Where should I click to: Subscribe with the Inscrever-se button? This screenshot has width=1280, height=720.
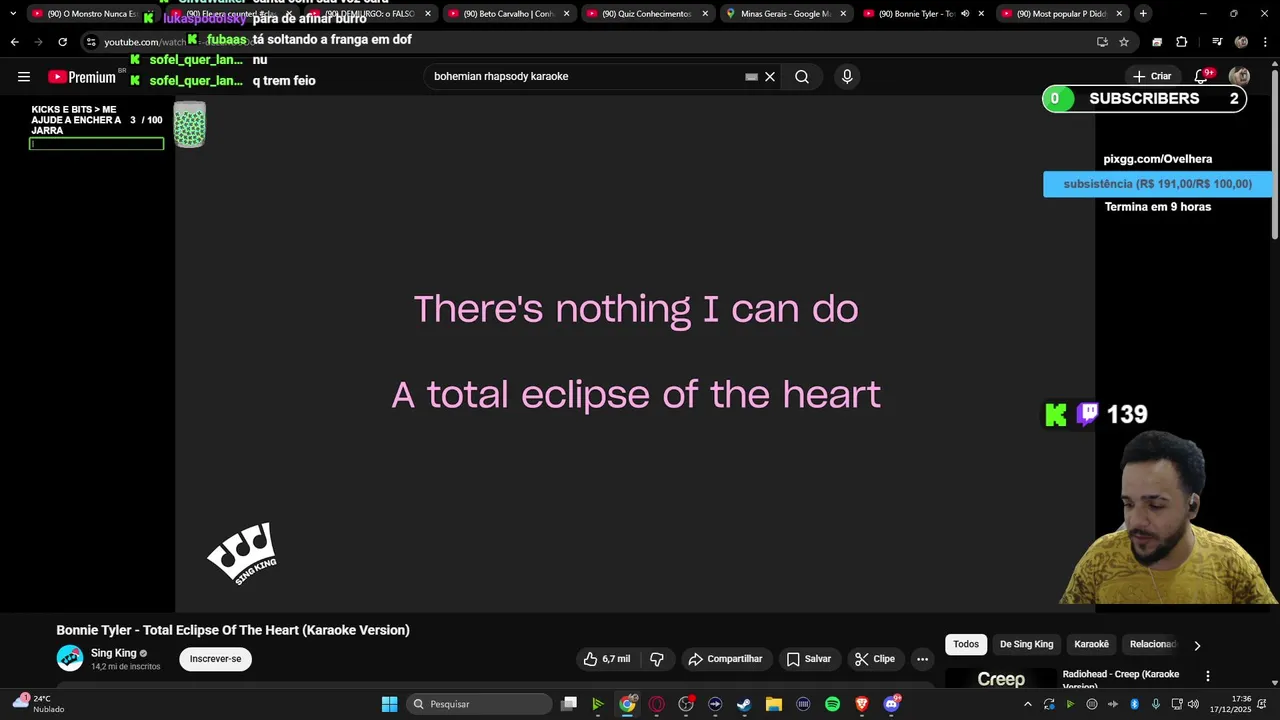coord(216,659)
